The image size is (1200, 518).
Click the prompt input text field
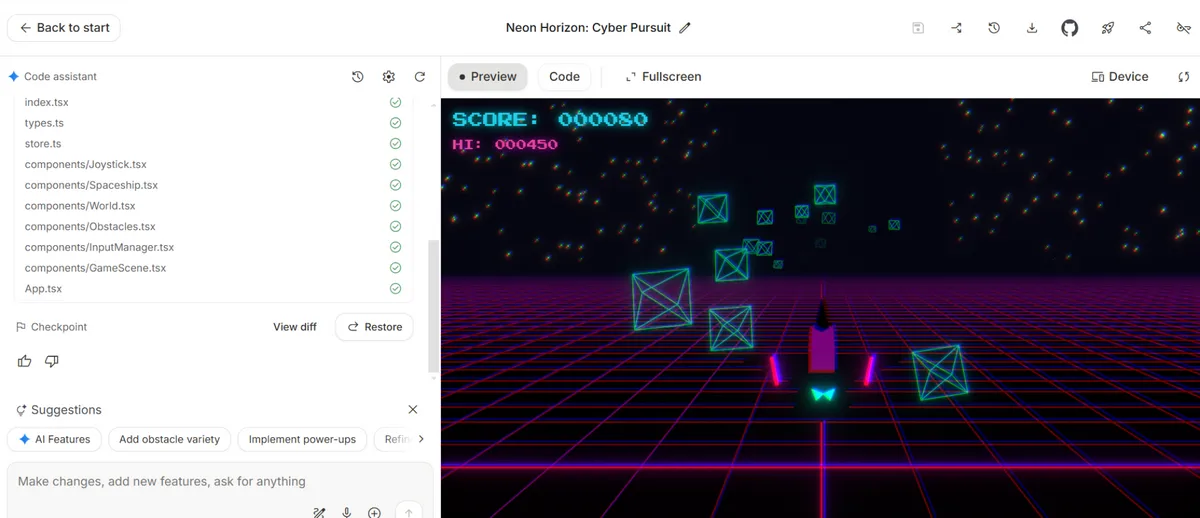200,482
